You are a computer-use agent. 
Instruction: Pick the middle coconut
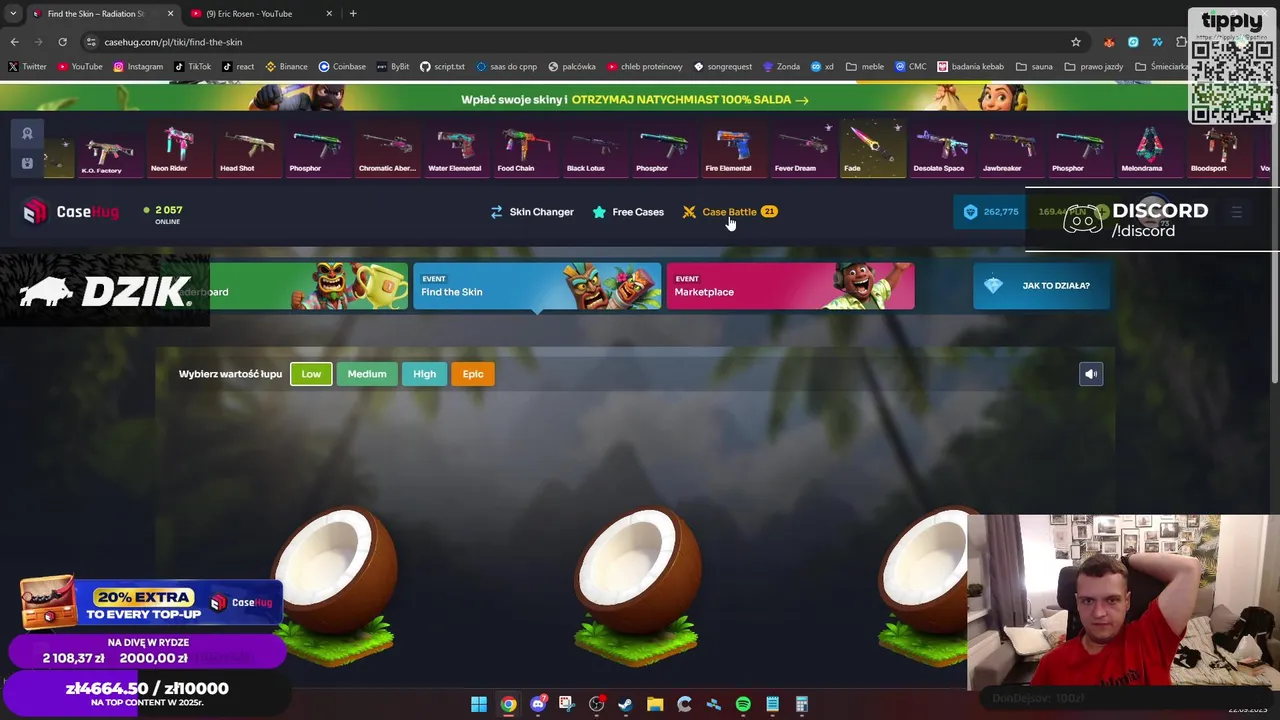[637, 585]
